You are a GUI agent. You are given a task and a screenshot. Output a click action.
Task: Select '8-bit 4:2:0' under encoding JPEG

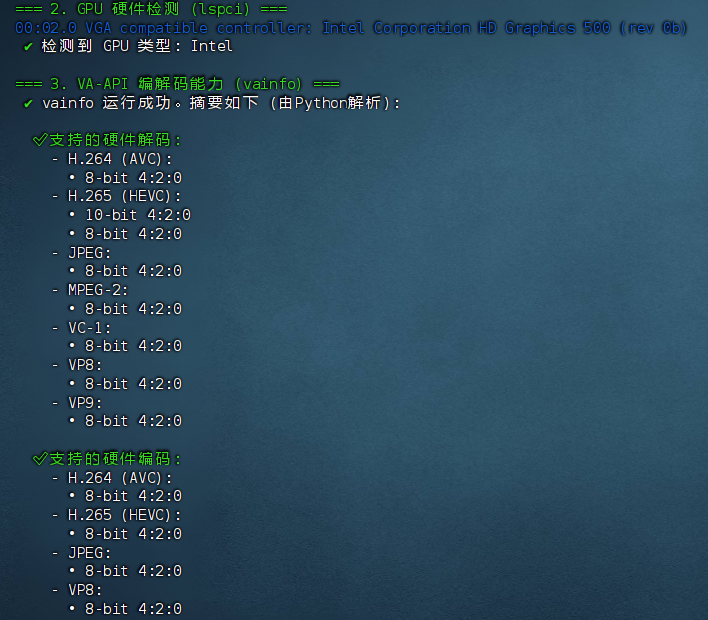tap(133, 571)
